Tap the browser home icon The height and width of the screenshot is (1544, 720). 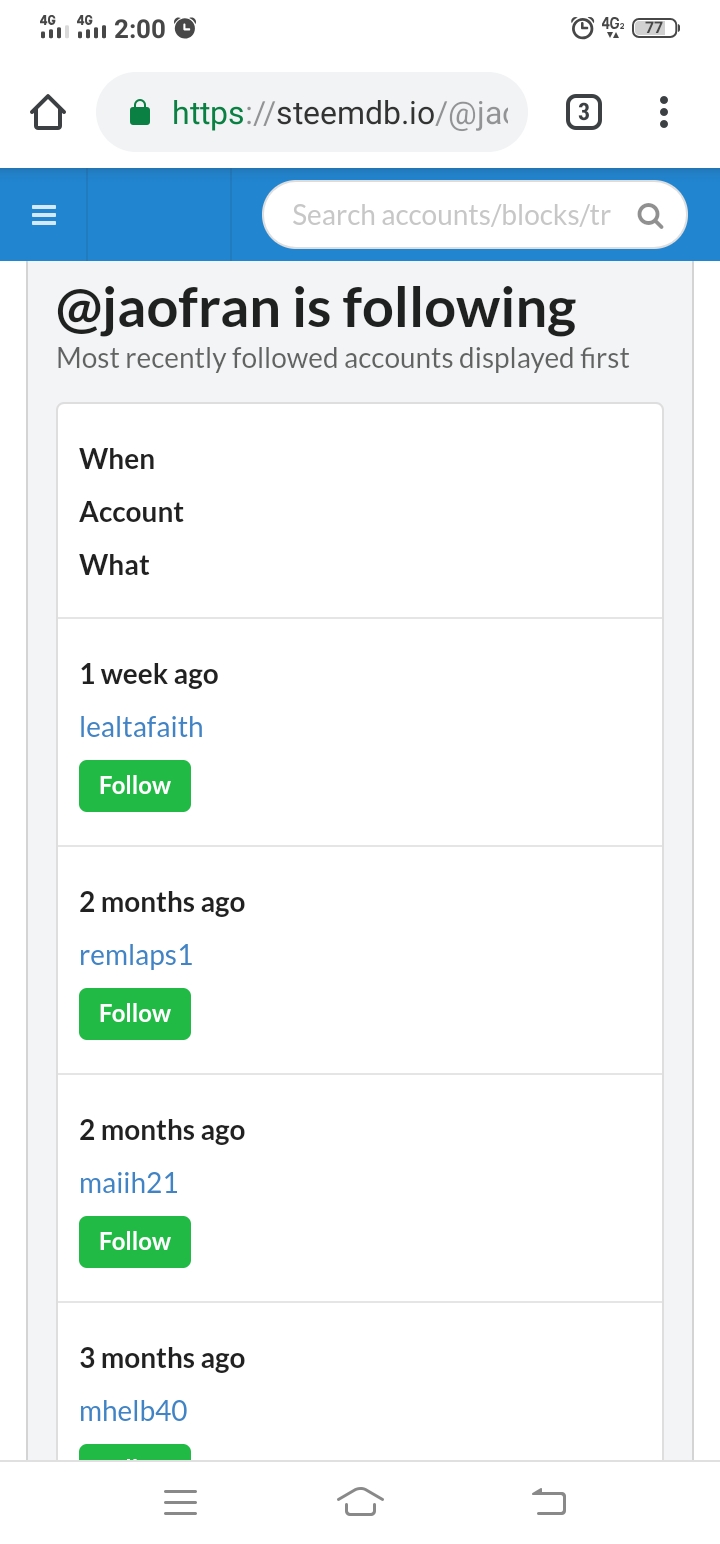pos(48,113)
